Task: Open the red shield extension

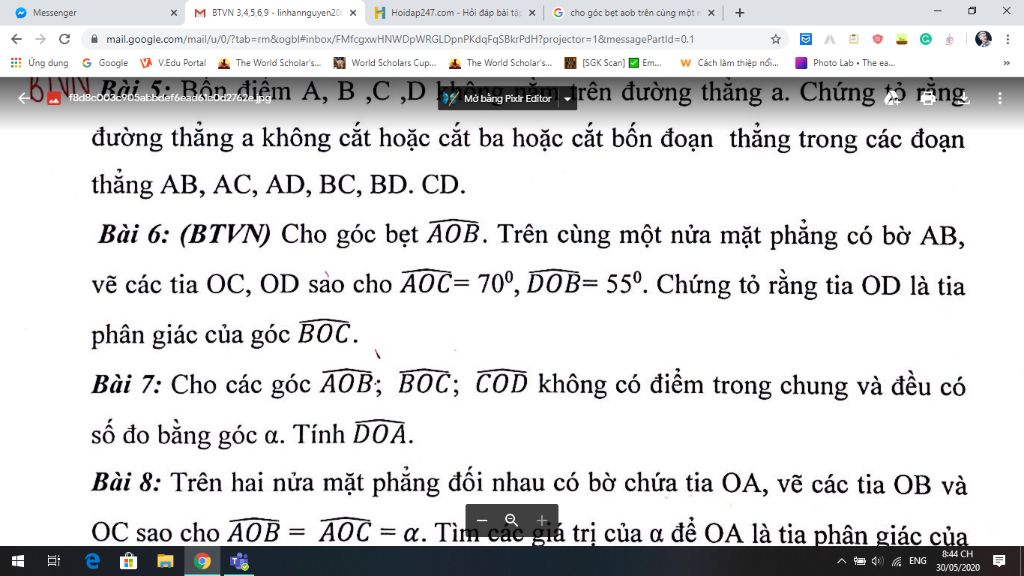Action: 878,39
